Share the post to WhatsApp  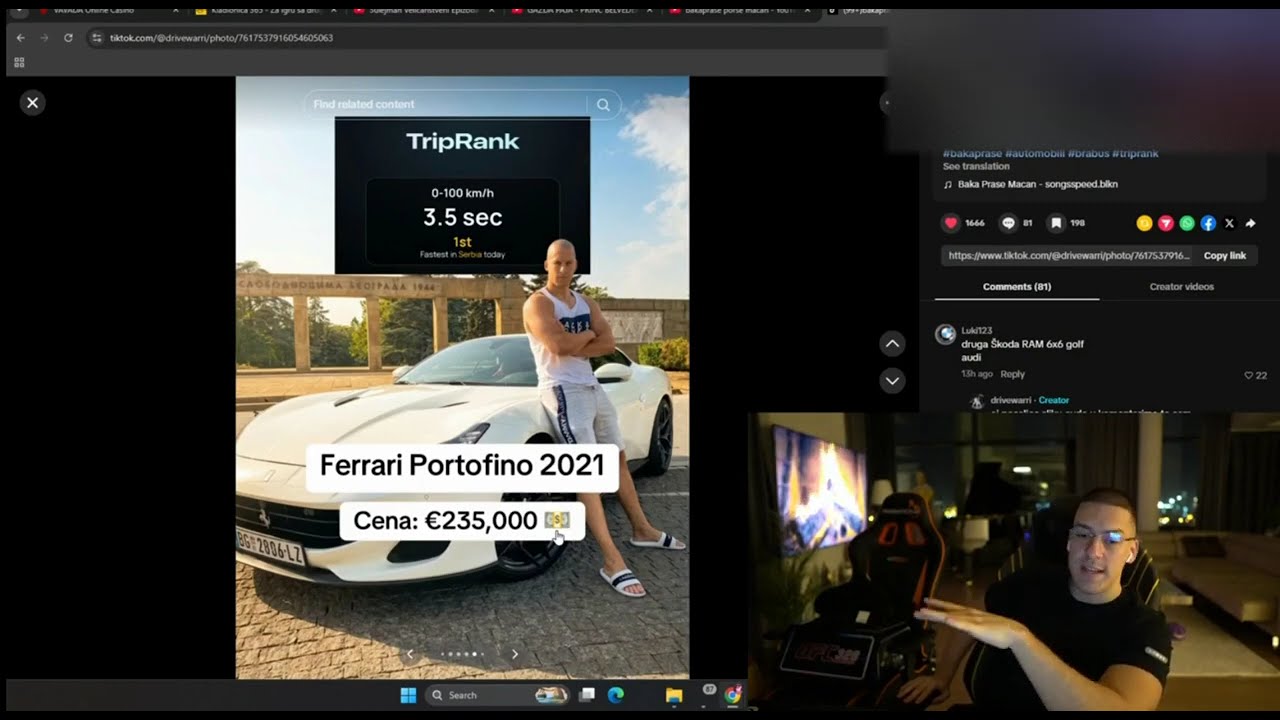coord(1187,223)
